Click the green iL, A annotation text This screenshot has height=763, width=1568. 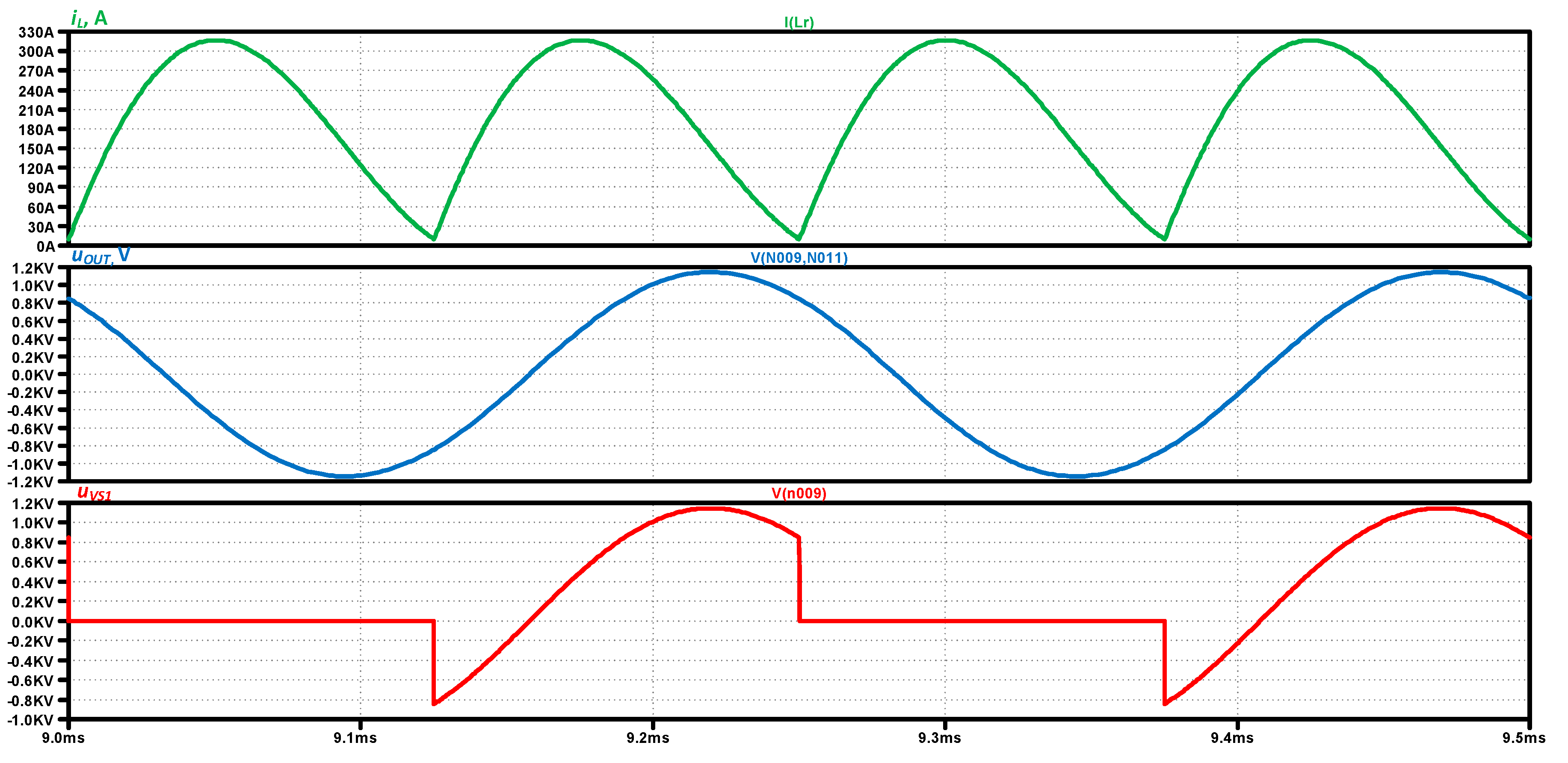(89, 18)
